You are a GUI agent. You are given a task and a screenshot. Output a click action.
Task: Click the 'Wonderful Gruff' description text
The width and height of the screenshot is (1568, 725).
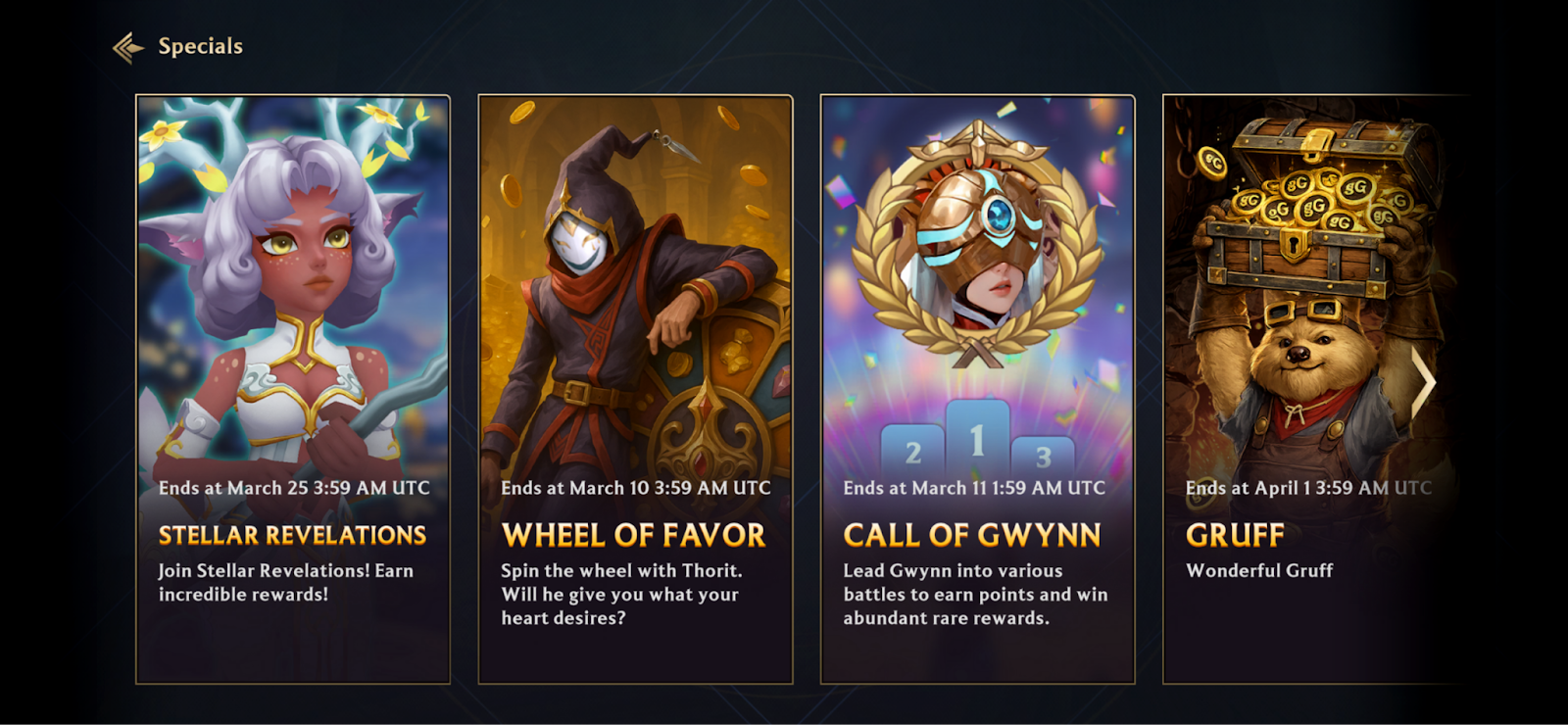point(1259,570)
